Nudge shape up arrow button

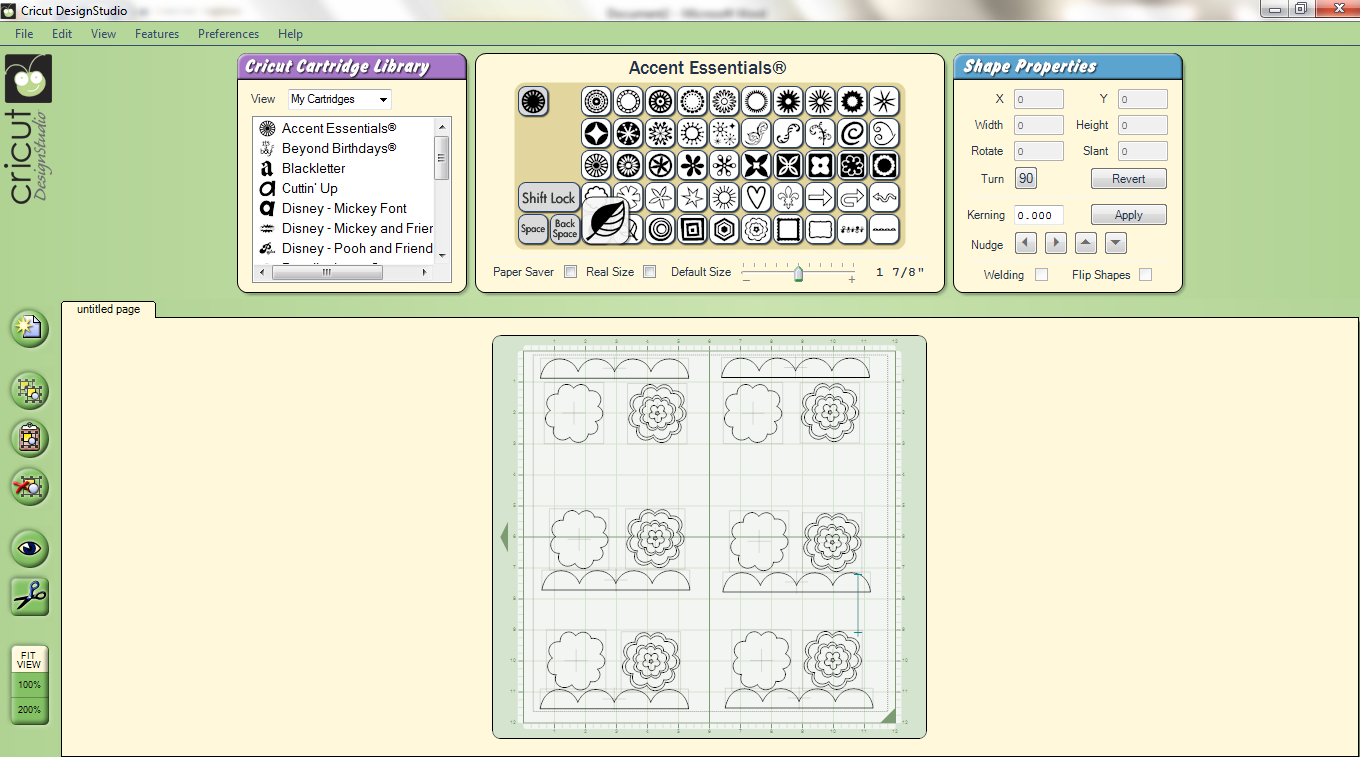pyautogui.click(x=1086, y=242)
